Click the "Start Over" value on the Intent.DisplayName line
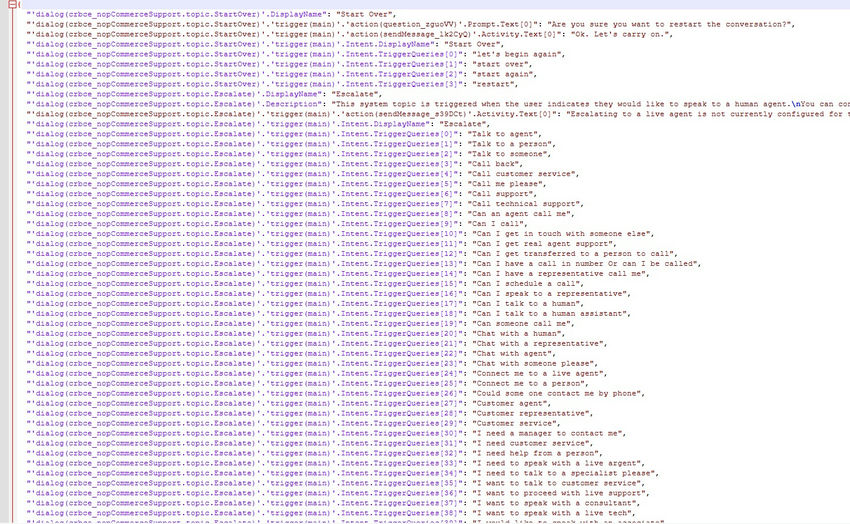Viewport: 850px width, 524px height. click(474, 44)
